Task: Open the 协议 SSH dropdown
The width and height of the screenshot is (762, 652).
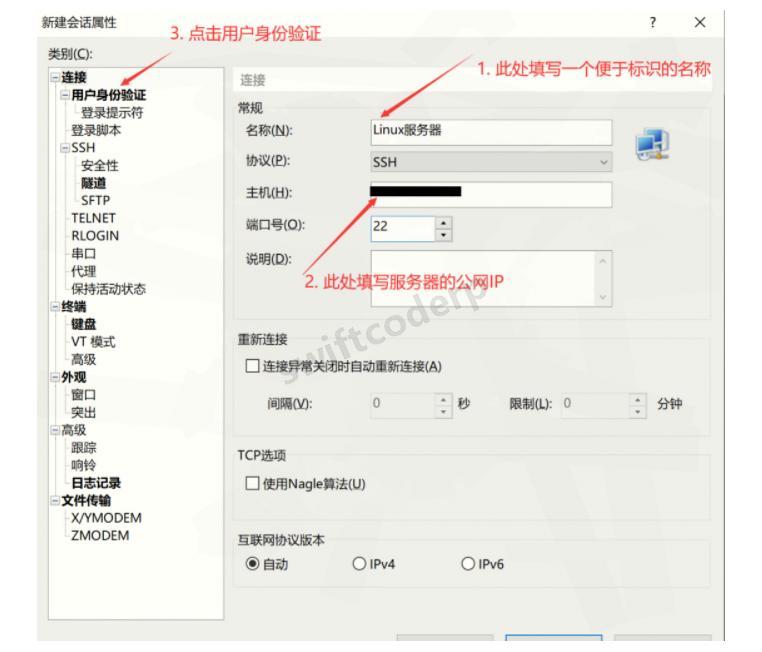Action: pyautogui.click(x=491, y=162)
